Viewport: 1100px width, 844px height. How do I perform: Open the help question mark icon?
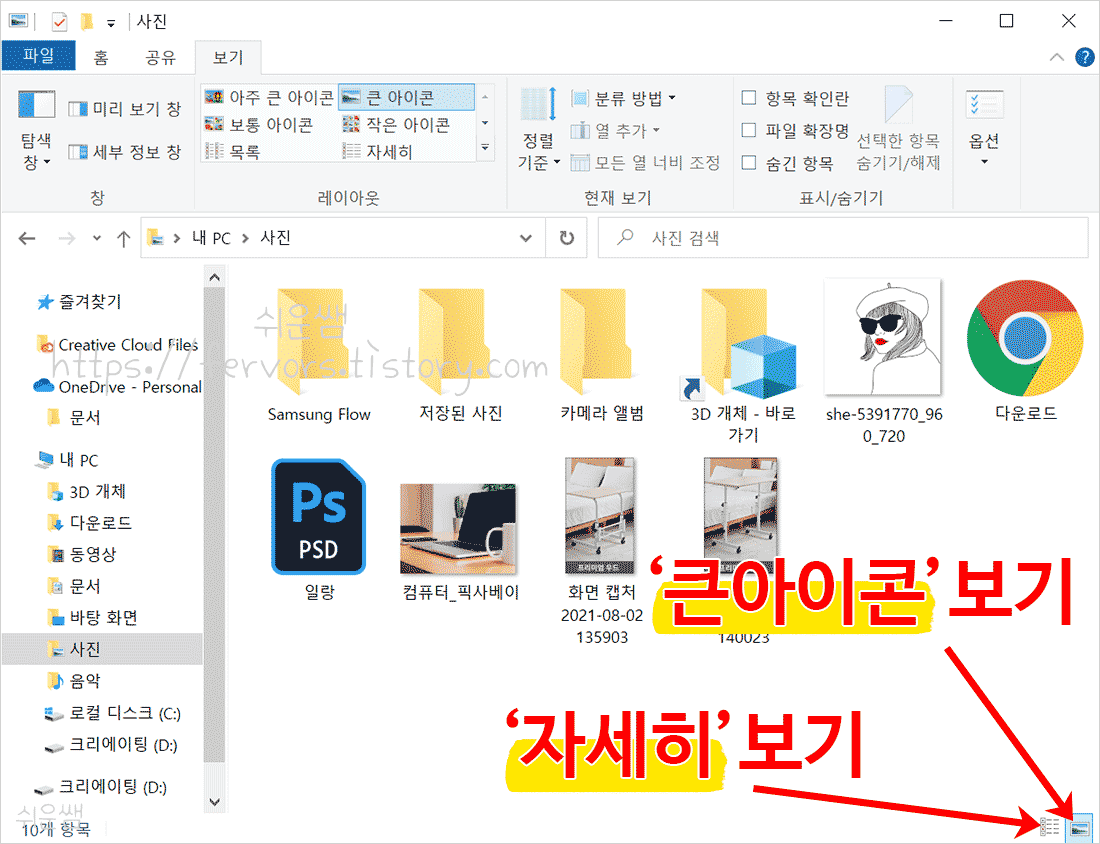[1085, 57]
